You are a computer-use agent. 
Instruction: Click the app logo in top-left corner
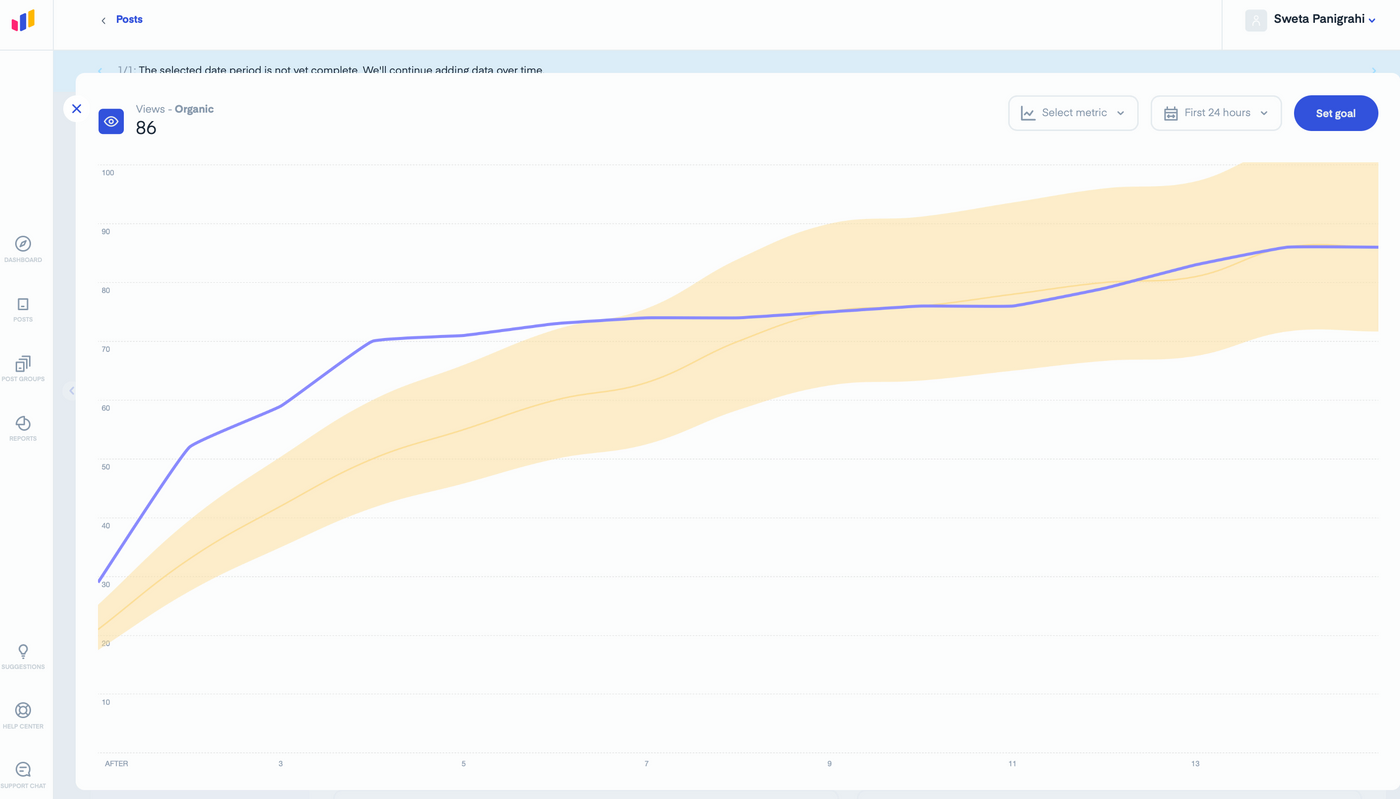tap(23, 20)
